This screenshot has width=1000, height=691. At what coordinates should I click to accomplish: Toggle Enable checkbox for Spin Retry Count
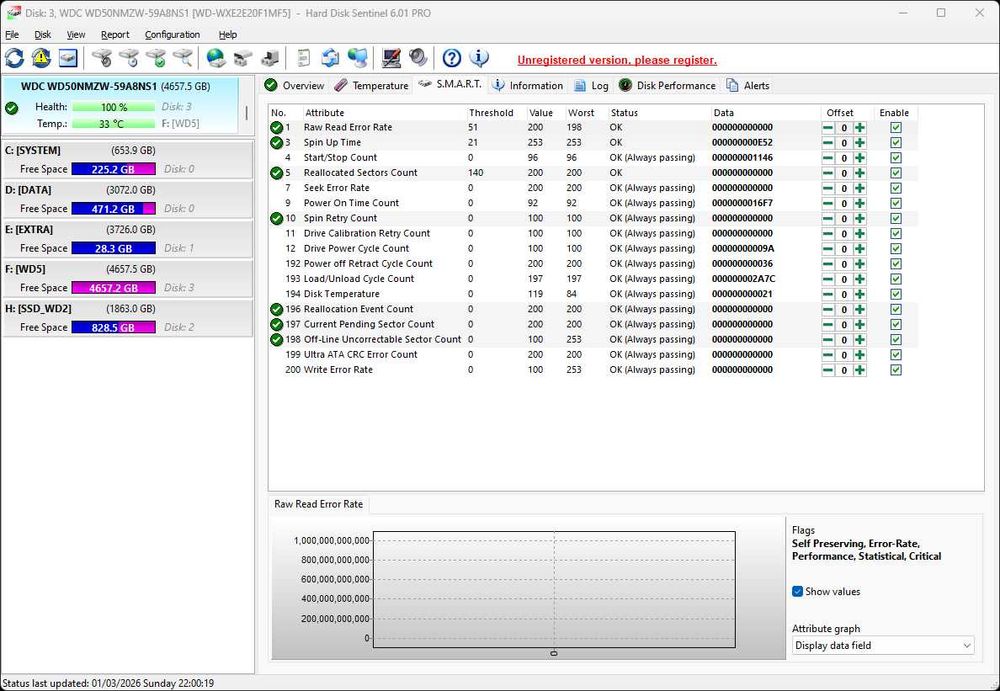click(x=895, y=218)
